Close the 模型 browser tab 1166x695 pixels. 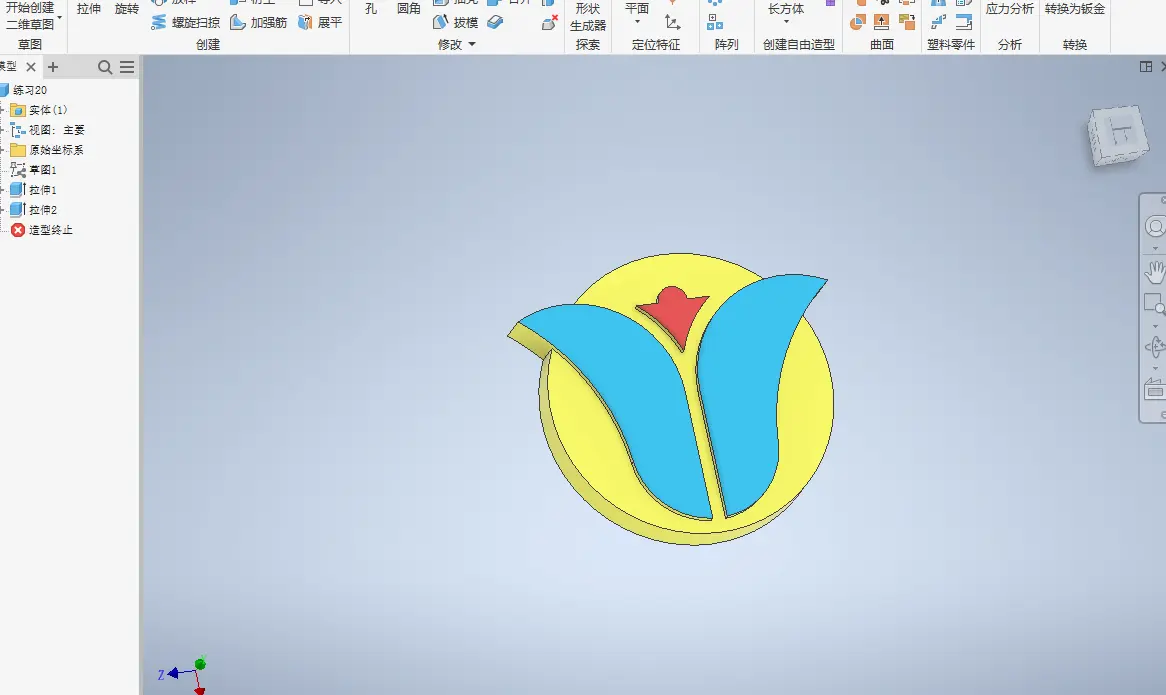tap(31, 67)
